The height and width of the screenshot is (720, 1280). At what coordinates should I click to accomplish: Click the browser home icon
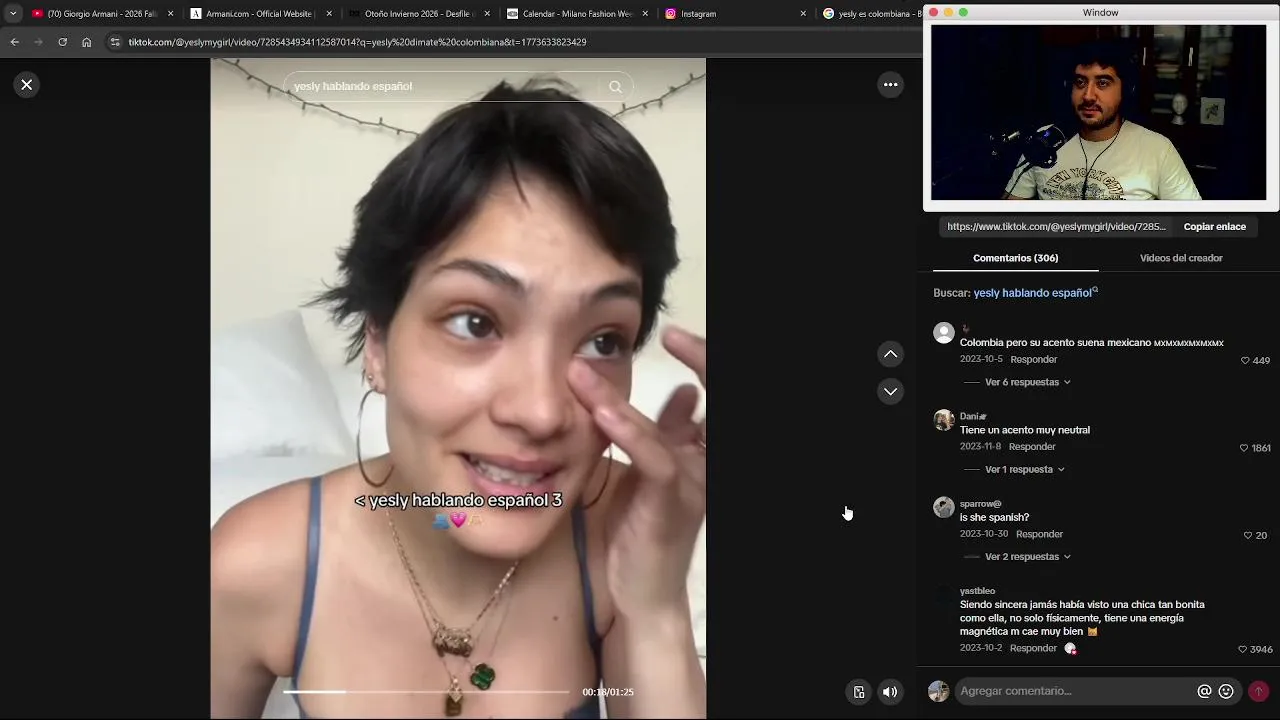[x=86, y=42]
